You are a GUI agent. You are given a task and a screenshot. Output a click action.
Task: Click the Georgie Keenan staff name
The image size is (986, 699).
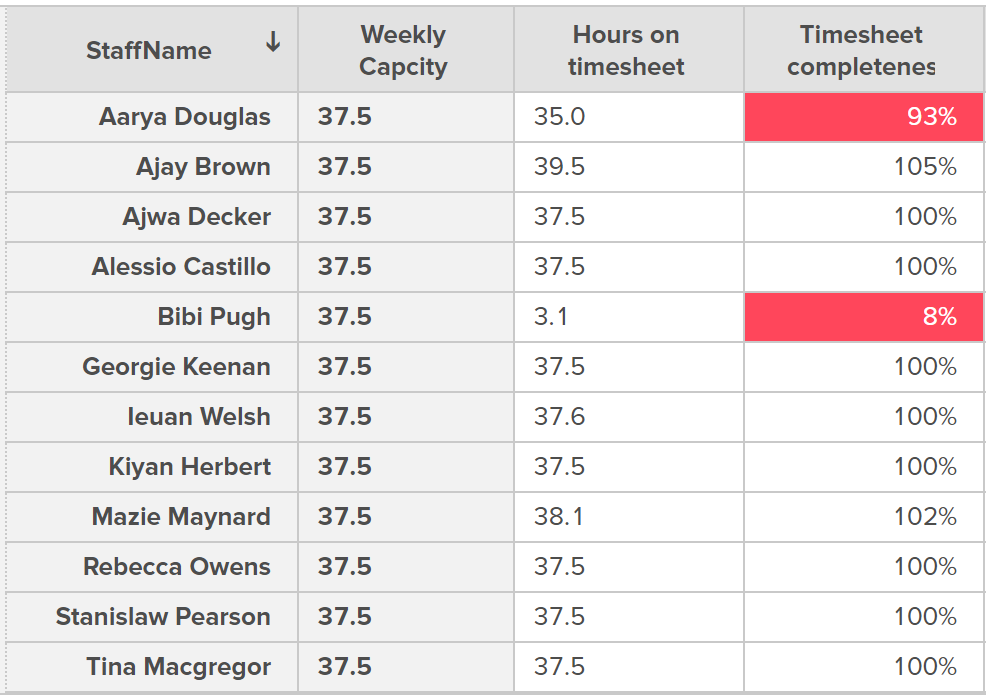tap(176, 366)
